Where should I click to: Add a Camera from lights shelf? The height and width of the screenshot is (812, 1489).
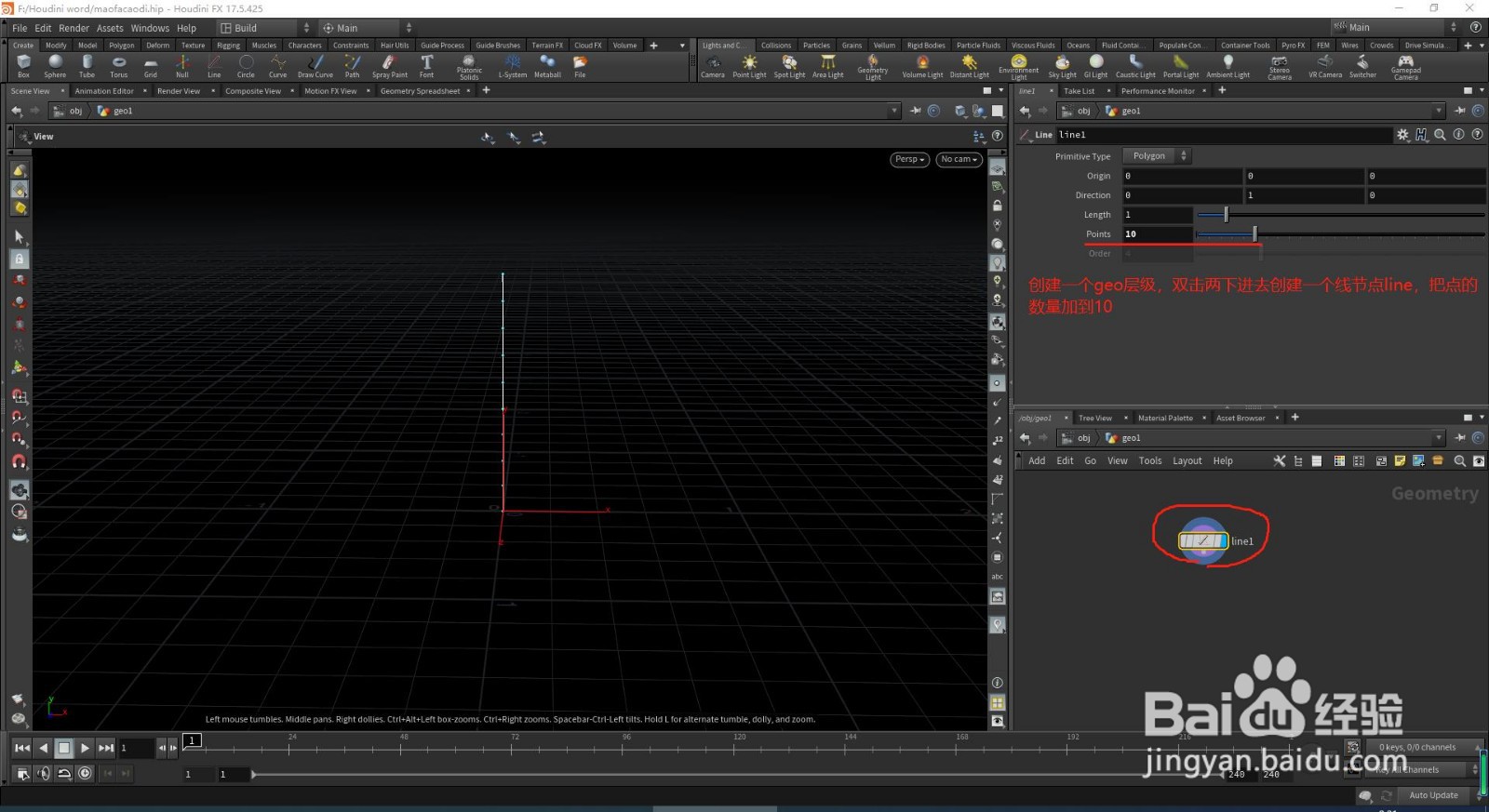click(713, 66)
